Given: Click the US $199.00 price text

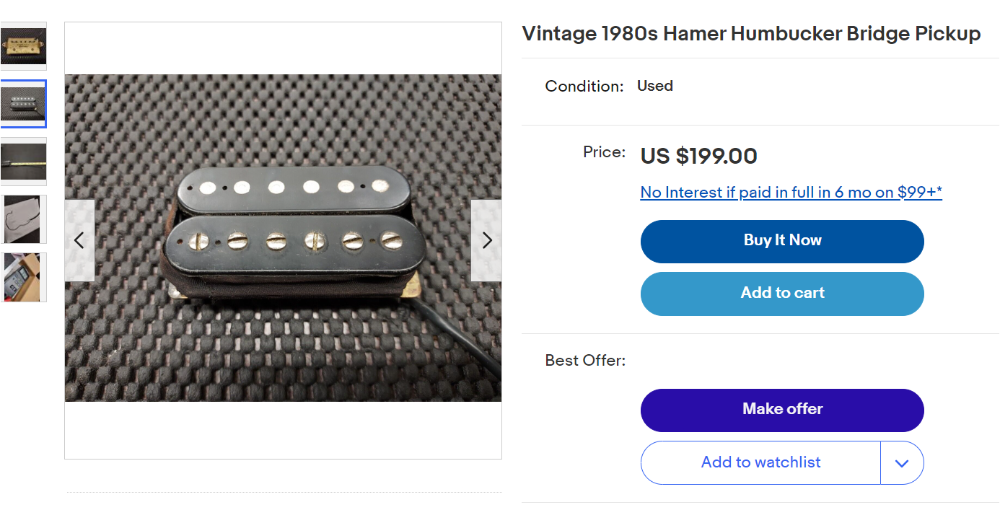Looking at the screenshot, I should click(x=698, y=156).
